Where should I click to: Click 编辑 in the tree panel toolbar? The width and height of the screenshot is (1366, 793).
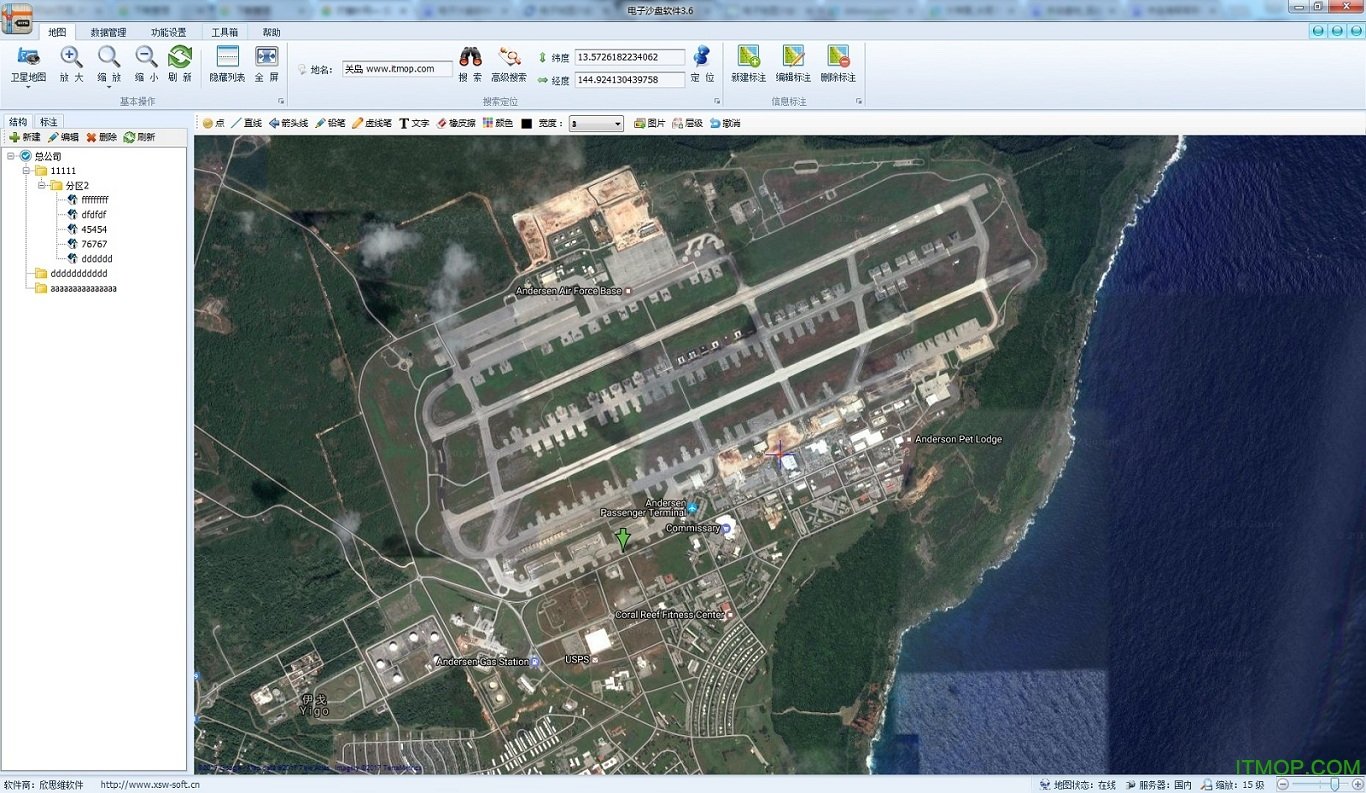[63, 137]
